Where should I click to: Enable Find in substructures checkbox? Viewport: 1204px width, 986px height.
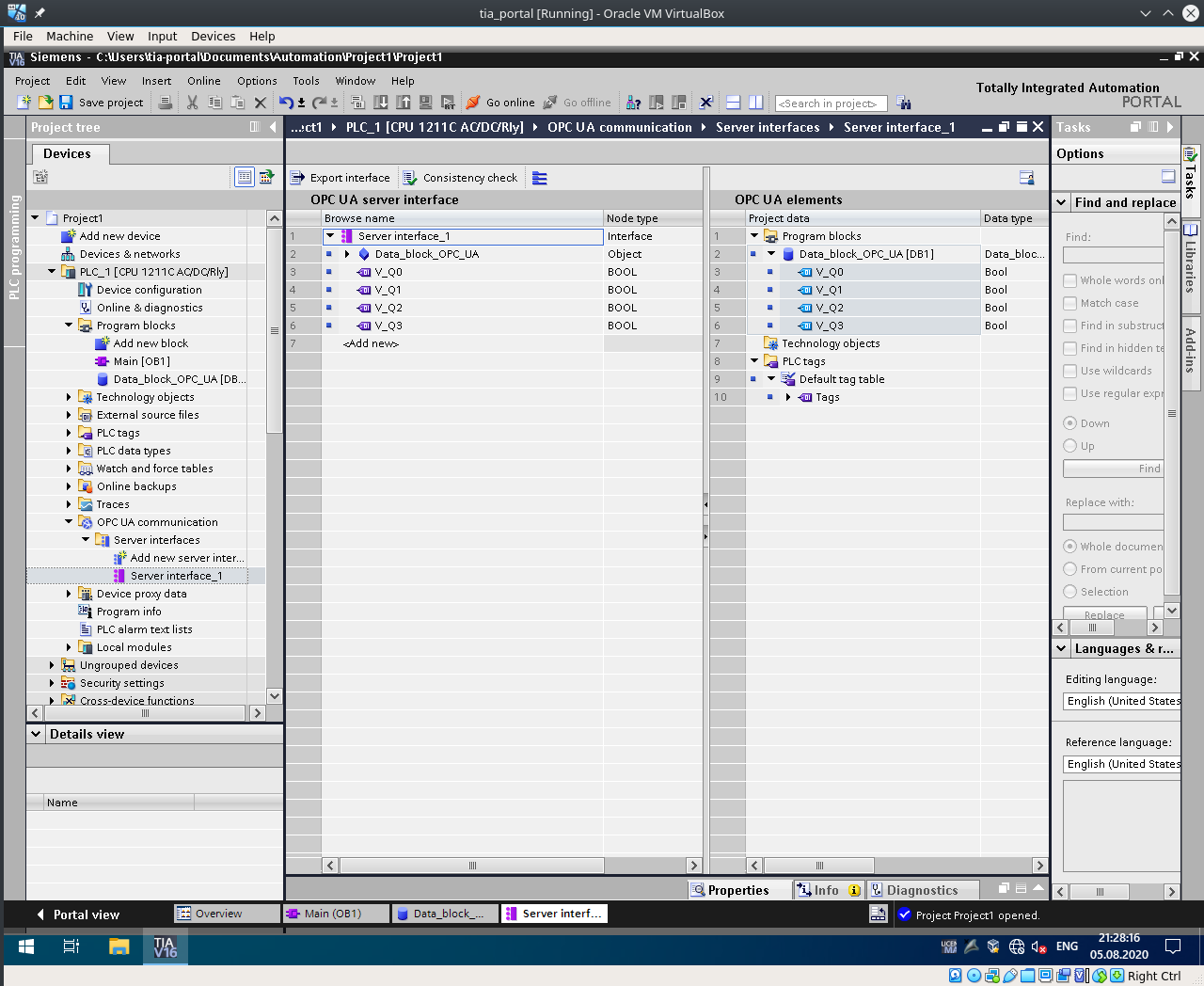click(x=1070, y=326)
